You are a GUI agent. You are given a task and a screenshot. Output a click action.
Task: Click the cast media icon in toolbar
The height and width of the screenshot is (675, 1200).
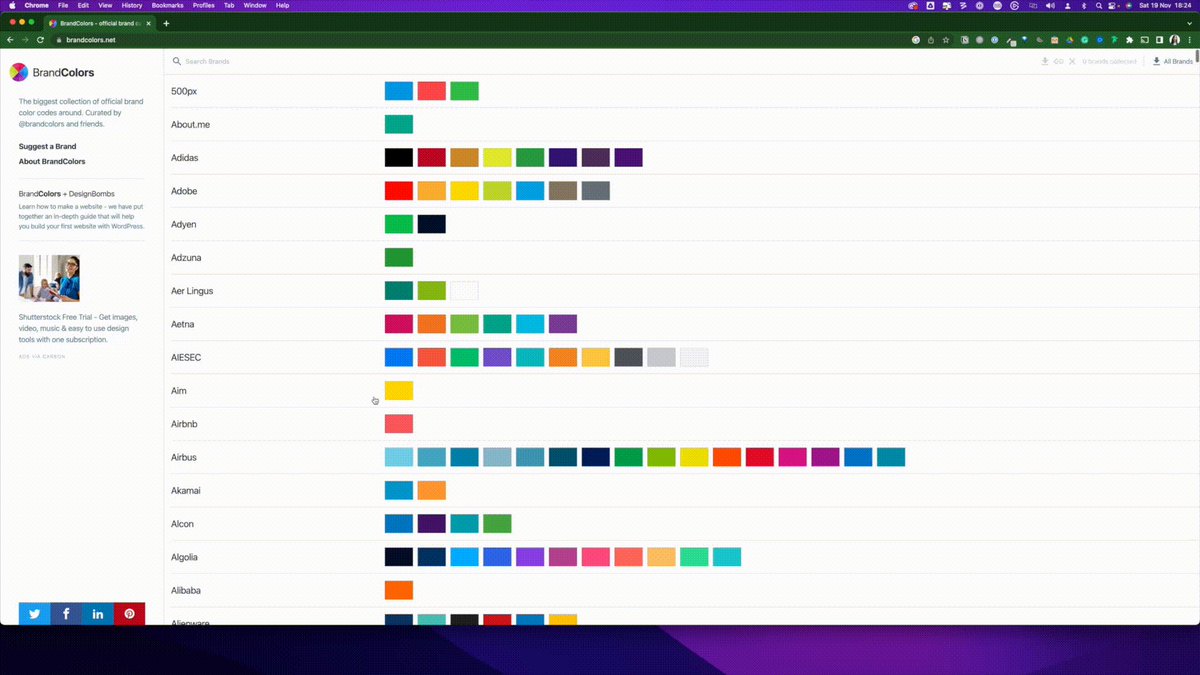[x=1145, y=40]
